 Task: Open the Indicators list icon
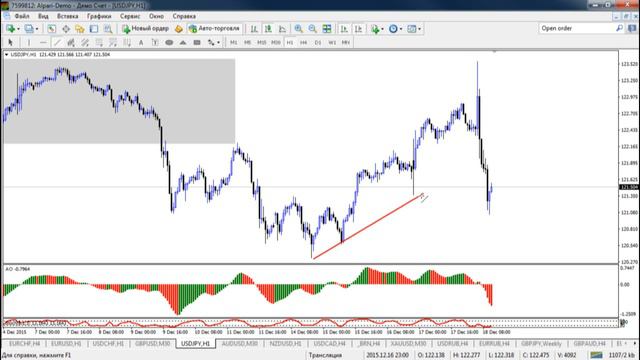click(x=375, y=29)
